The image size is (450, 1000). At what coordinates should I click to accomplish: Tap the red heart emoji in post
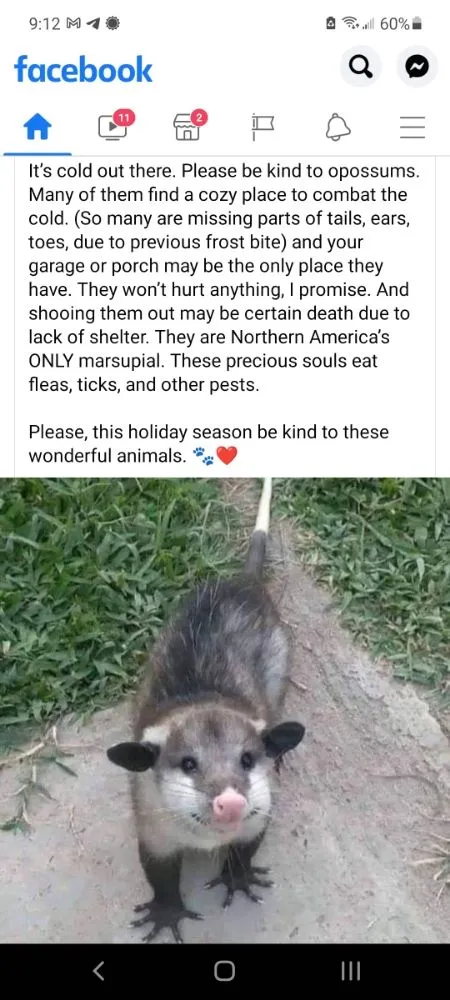pyautogui.click(x=226, y=456)
